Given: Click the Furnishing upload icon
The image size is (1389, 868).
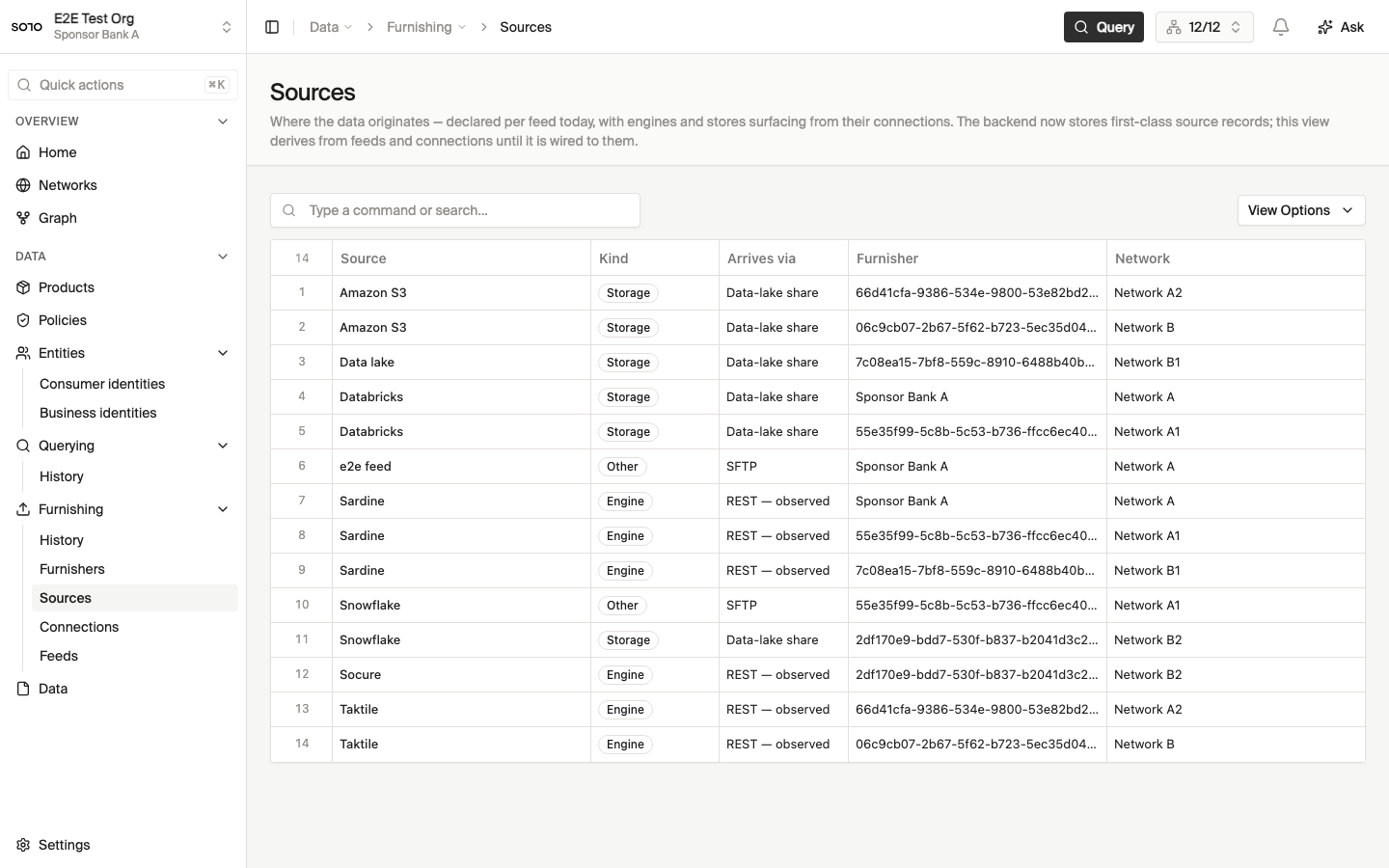Looking at the screenshot, I should (x=23, y=509).
